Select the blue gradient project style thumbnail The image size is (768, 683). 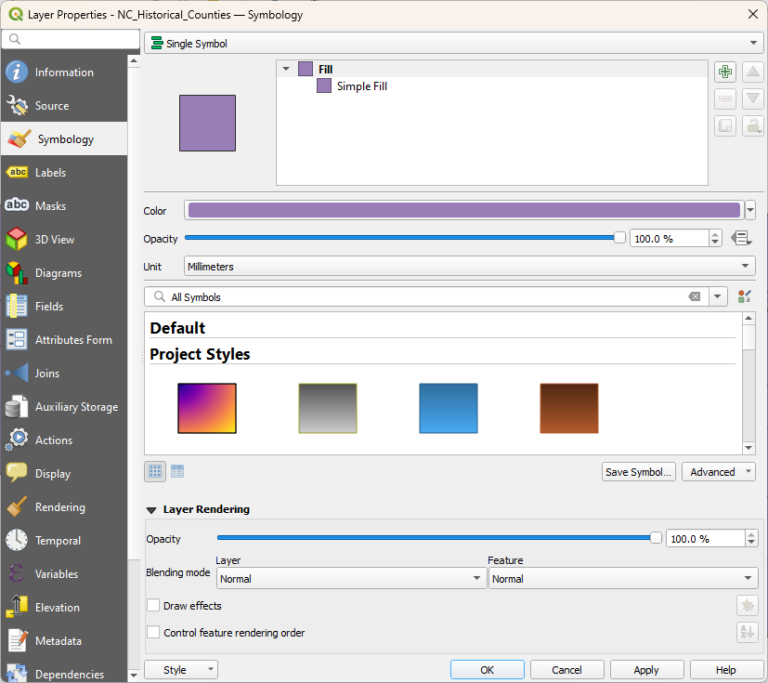tap(448, 408)
